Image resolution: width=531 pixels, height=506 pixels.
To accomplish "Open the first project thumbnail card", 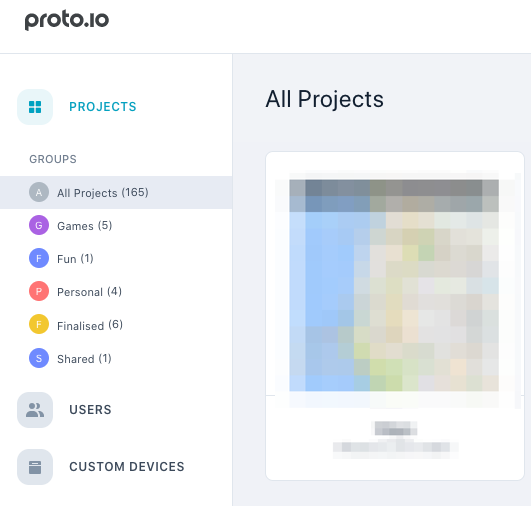I will point(395,316).
